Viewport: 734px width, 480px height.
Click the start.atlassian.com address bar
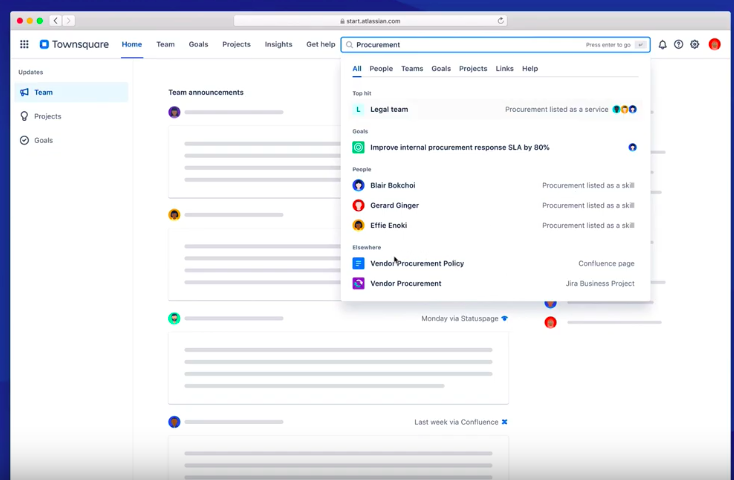[x=370, y=21]
